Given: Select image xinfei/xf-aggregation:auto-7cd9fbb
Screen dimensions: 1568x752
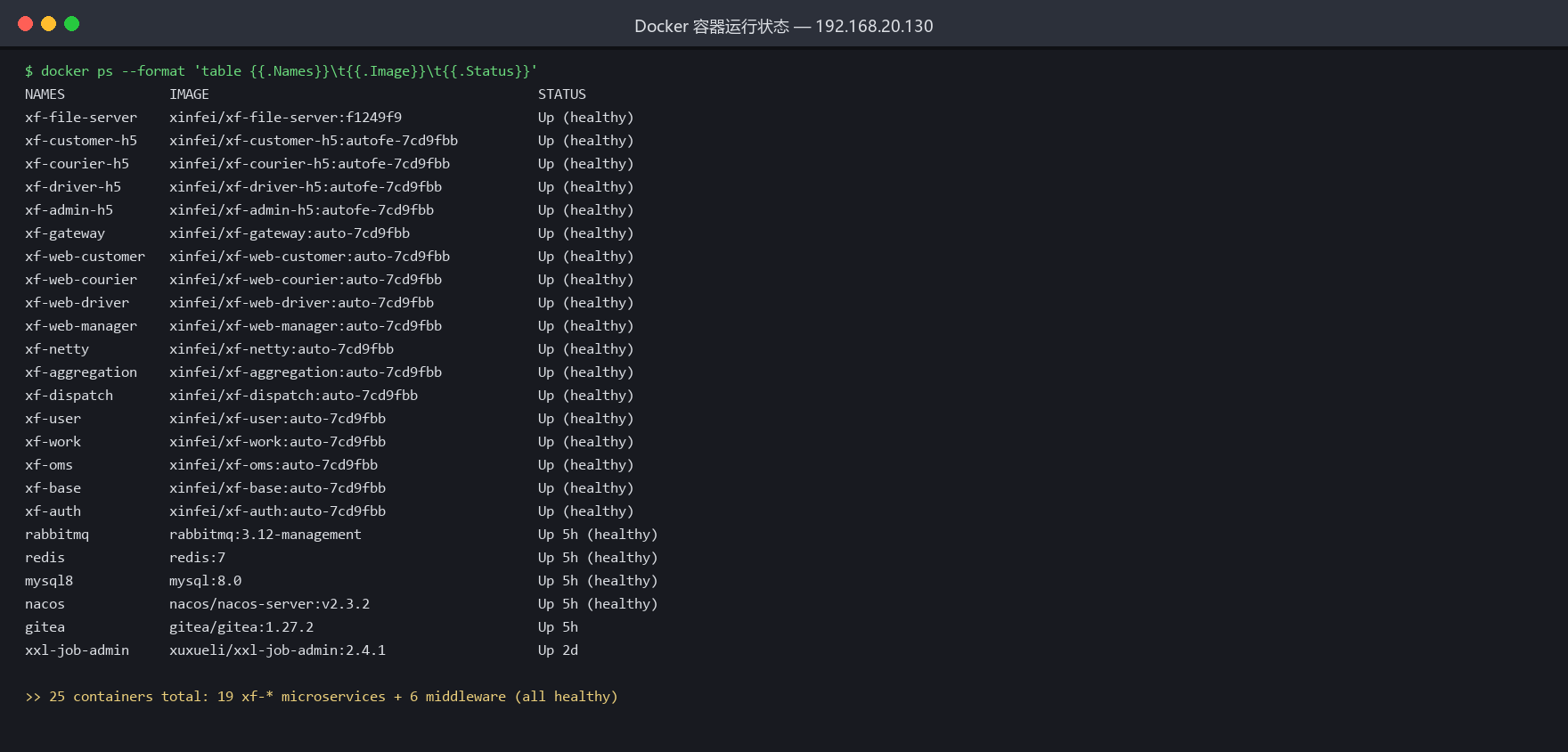Looking at the screenshot, I should 306,372.
